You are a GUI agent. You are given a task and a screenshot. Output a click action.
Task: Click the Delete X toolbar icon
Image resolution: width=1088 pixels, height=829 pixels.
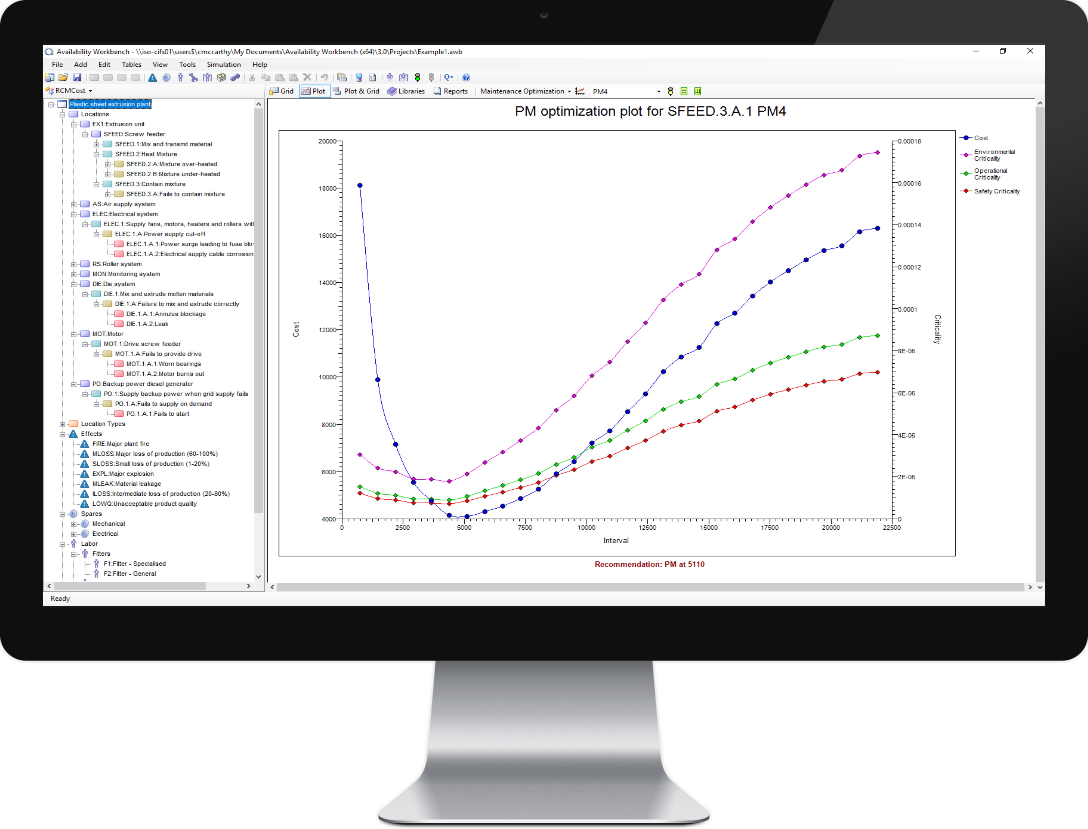tap(307, 77)
